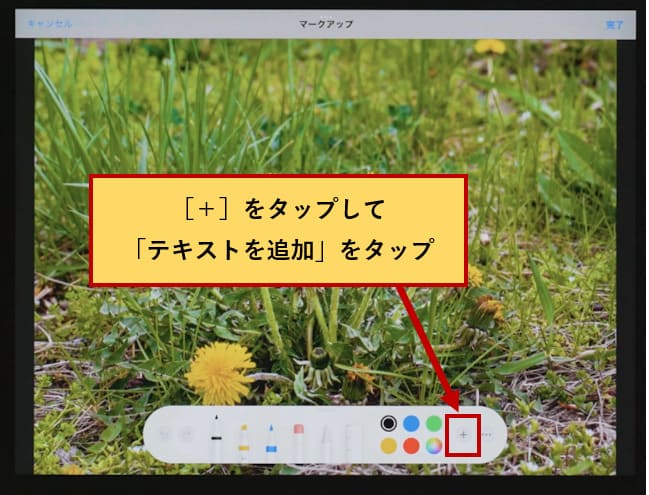649x495 pixels.
Task: Open the rainbow color picker wheel
Action: coord(434,446)
